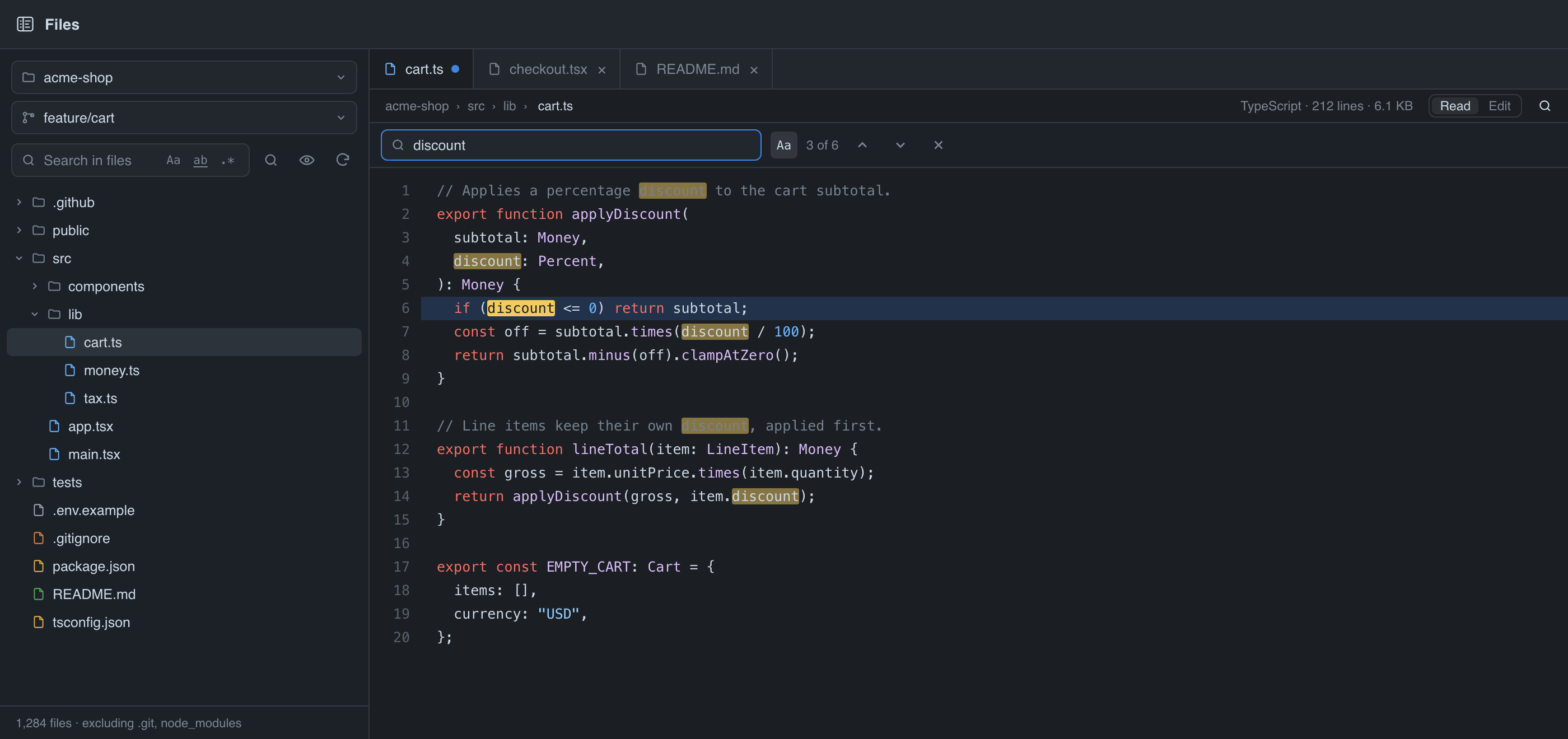Image resolution: width=1568 pixels, height=739 pixels.
Task: Toggle the eye visibility filter in sidebar
Action: pyautogui.click(x=307, y=160)
